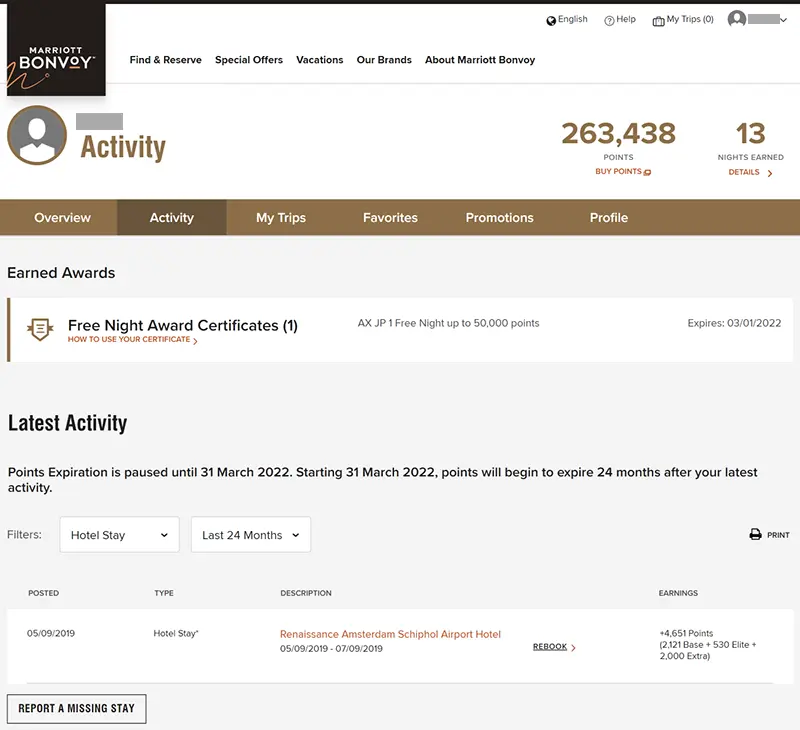The height and width of the screenshot is (730, 800).
Task: Open the Last 24 Months dropdown
Action: (251, 535)
